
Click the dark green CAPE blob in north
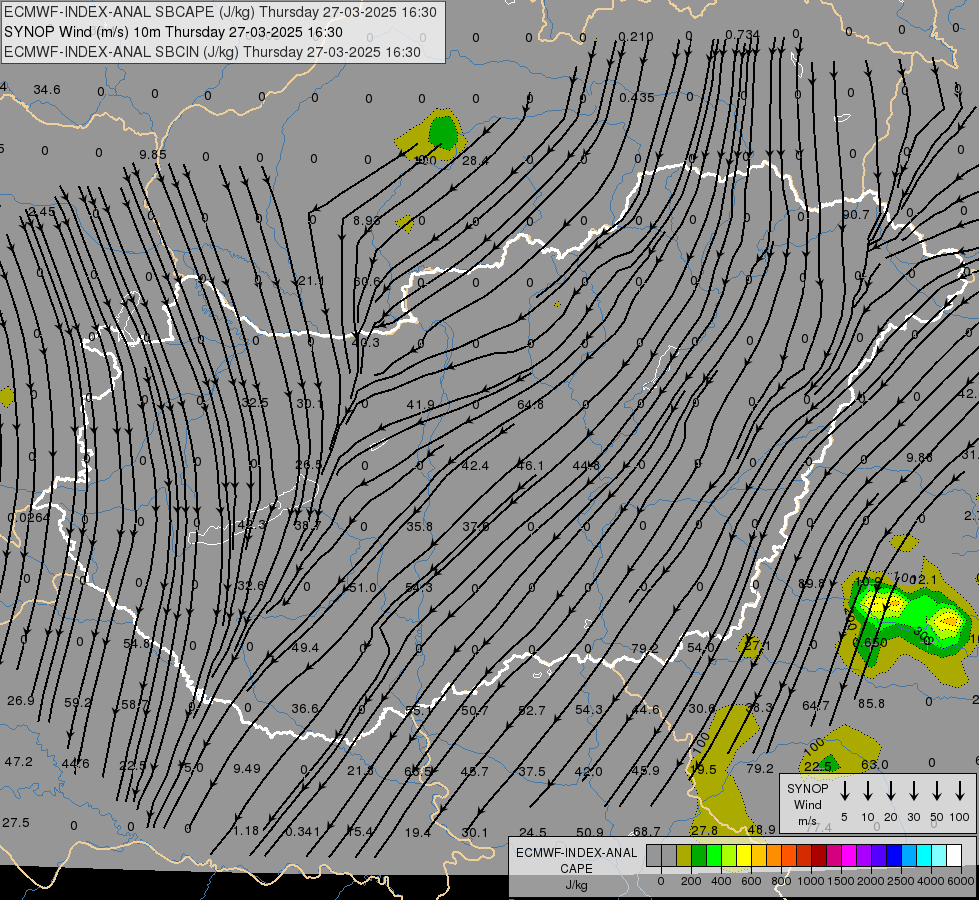click(x=443, y=133)
